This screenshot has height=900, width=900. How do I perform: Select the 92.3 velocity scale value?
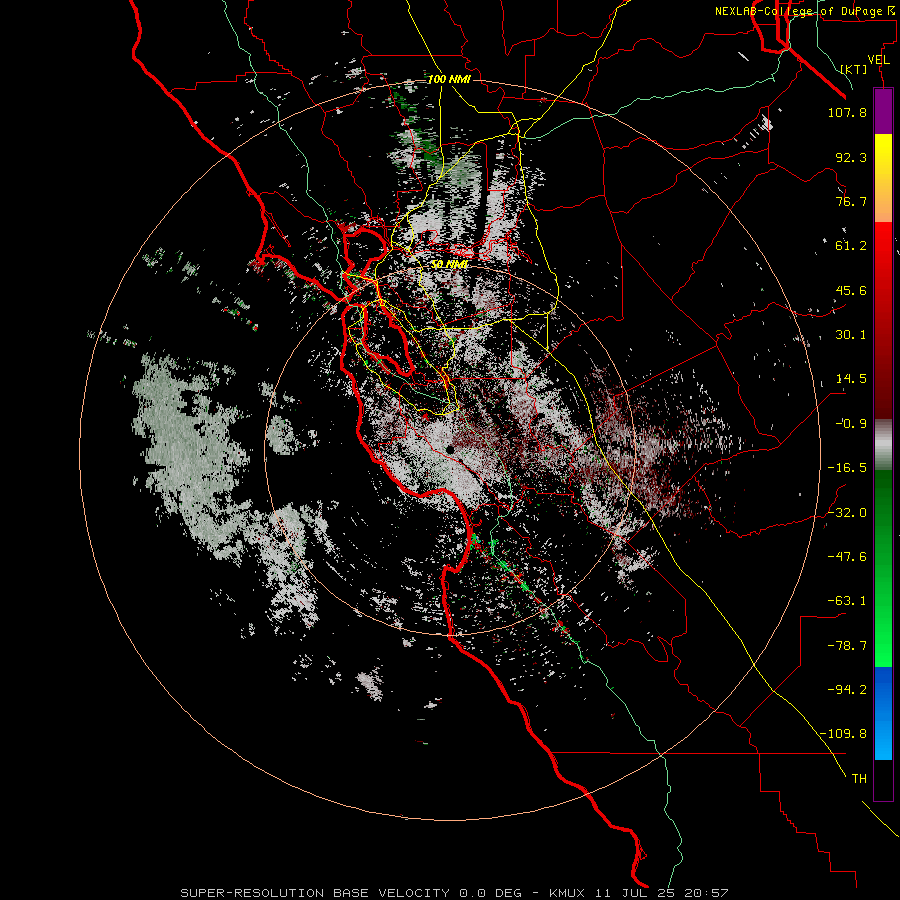tap(851, 157)
